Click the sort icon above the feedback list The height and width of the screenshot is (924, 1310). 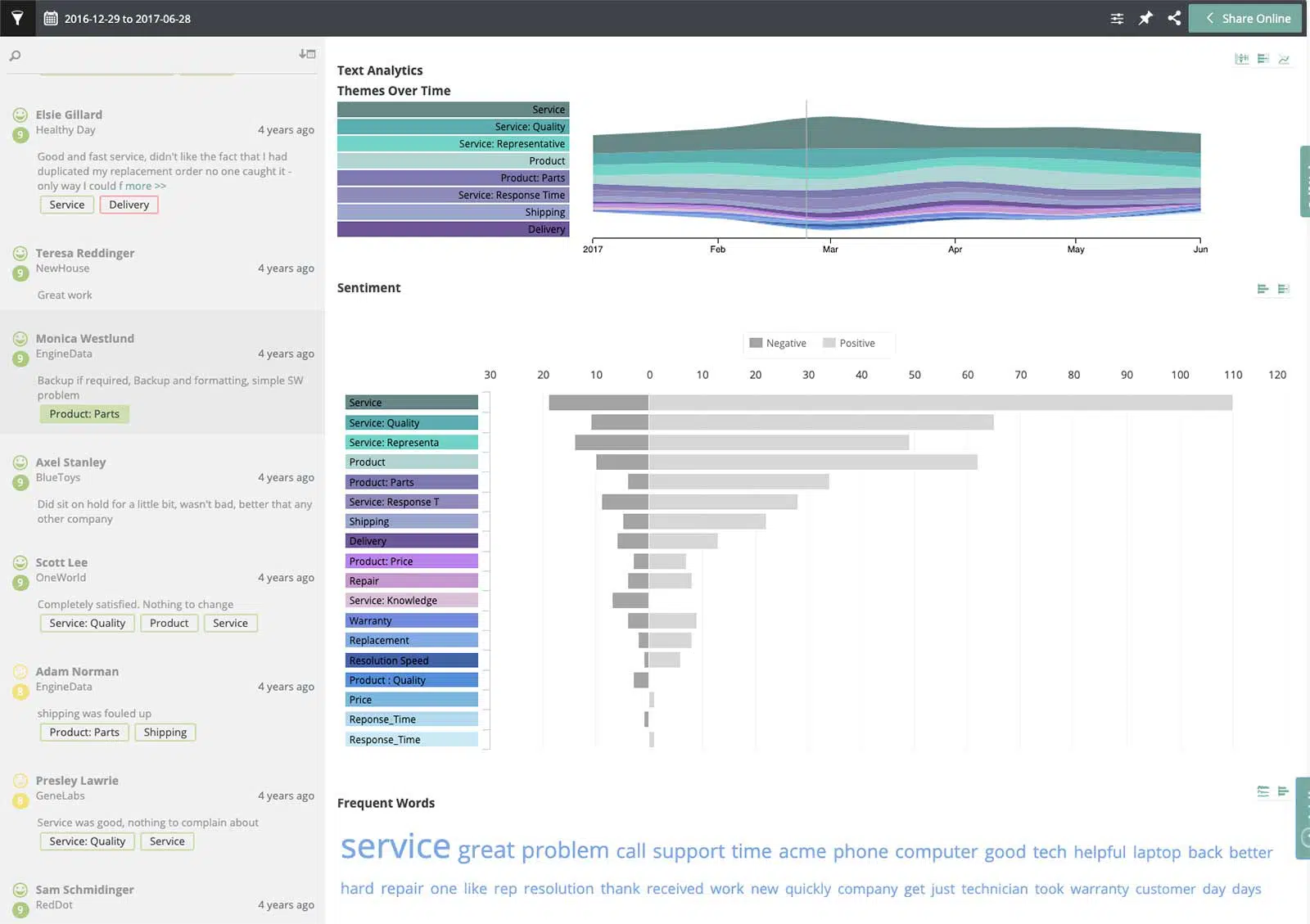tap(307, 54)
